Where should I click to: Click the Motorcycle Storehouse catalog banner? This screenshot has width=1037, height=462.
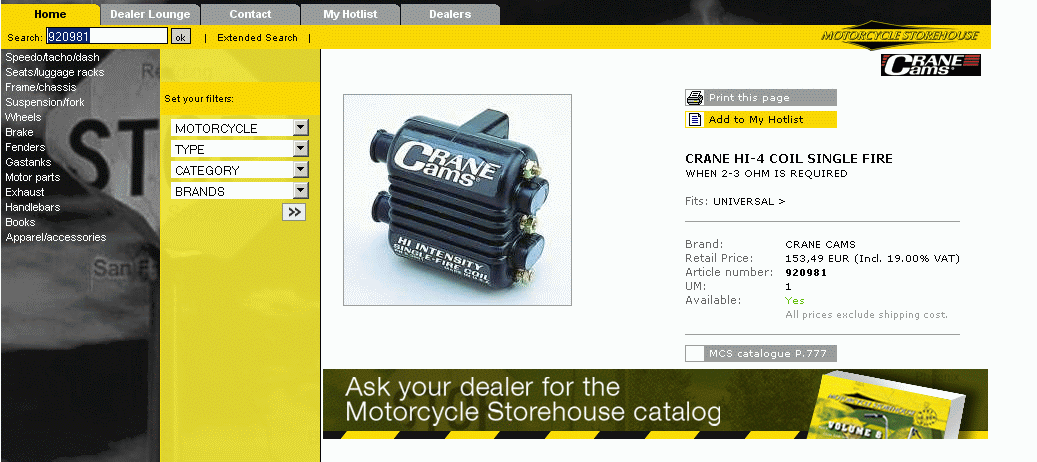[x=655, y=404]
